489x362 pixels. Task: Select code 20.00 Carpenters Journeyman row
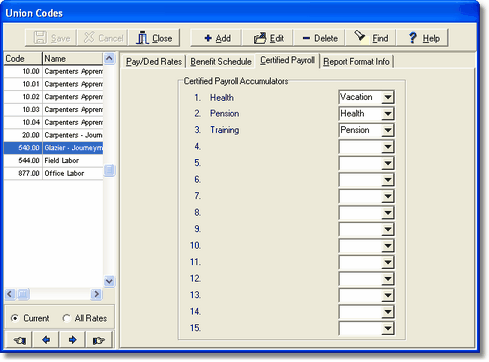coord(53,135)
